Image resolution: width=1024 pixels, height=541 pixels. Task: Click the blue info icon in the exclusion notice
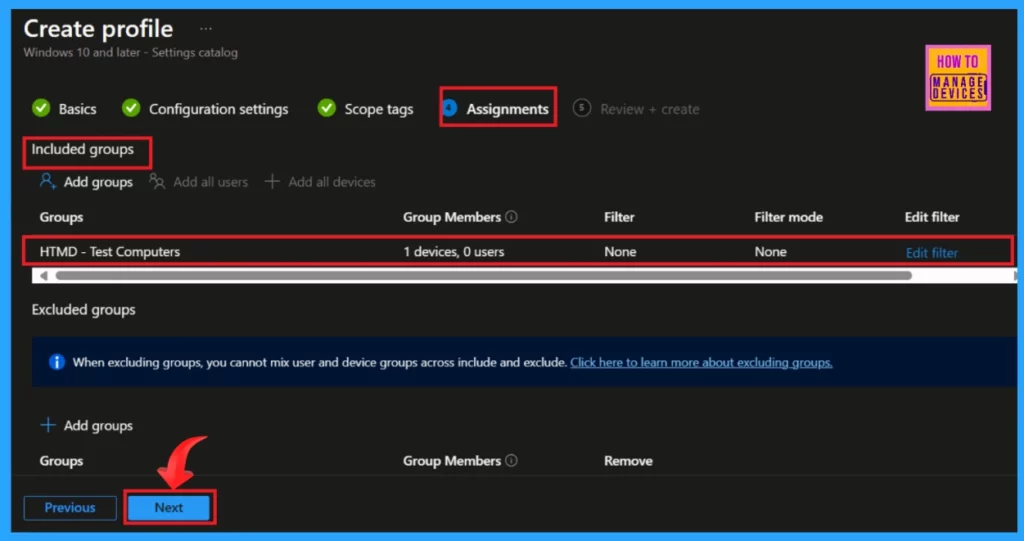pyautogui.click(x=57, y=362)
